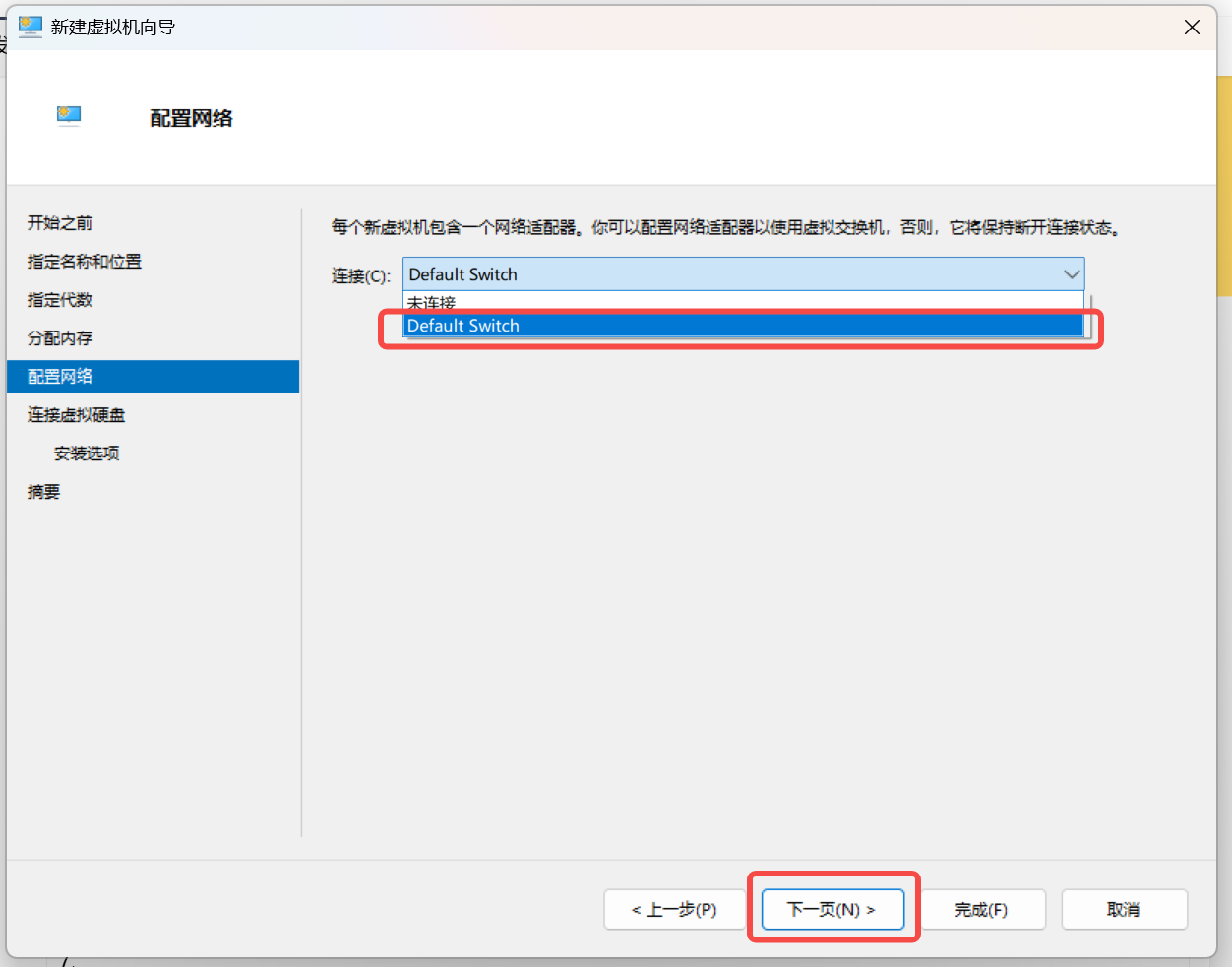Navigate to the 安装选项 sub-step
1232x967 pixels.
click(x=87, y=453)
